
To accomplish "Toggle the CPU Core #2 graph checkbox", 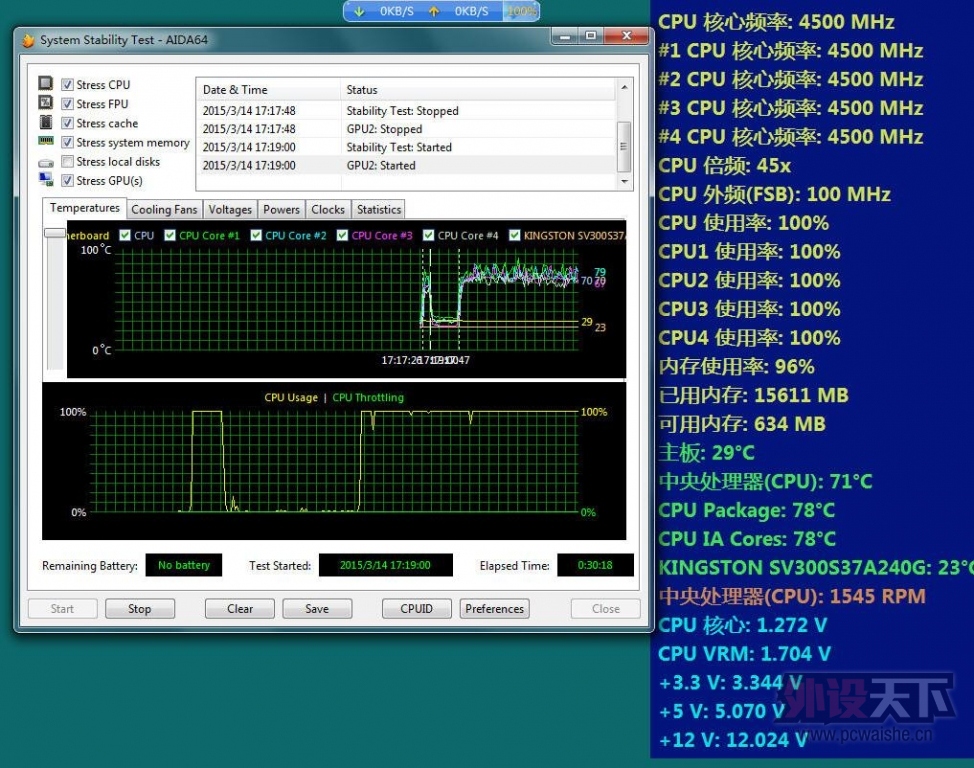I will 256,235.
